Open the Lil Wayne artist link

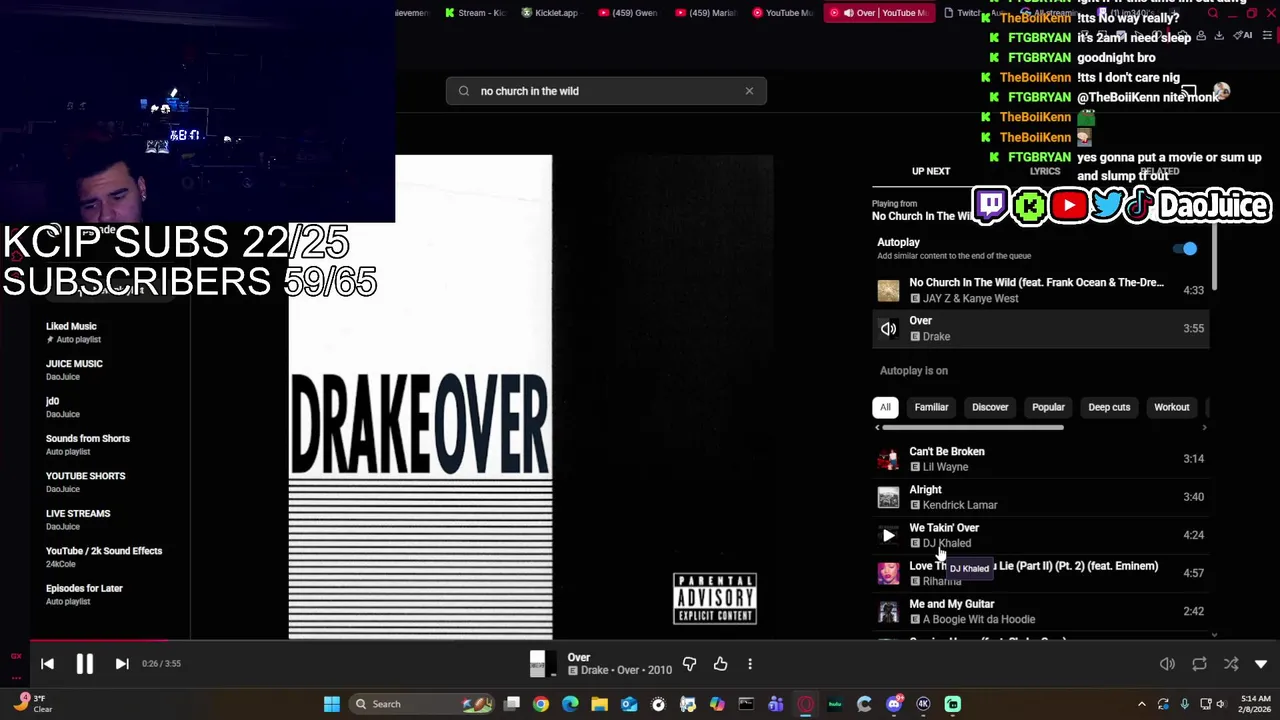(945, 467)
